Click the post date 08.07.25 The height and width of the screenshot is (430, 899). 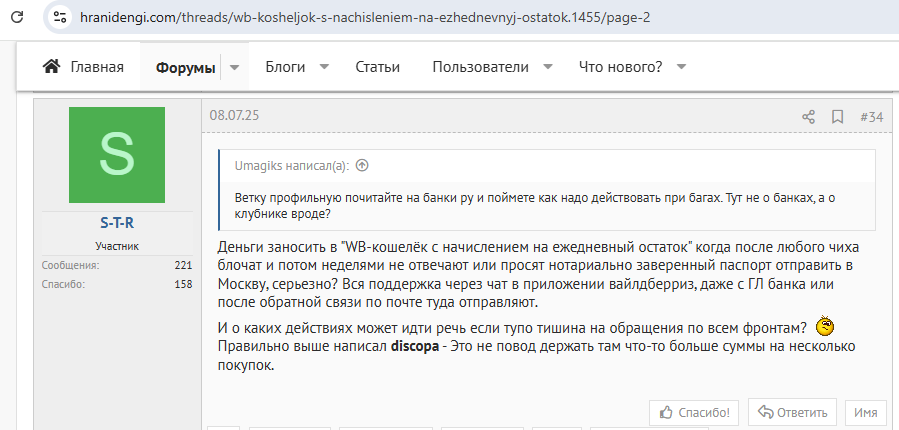click(x=234, y=115)
